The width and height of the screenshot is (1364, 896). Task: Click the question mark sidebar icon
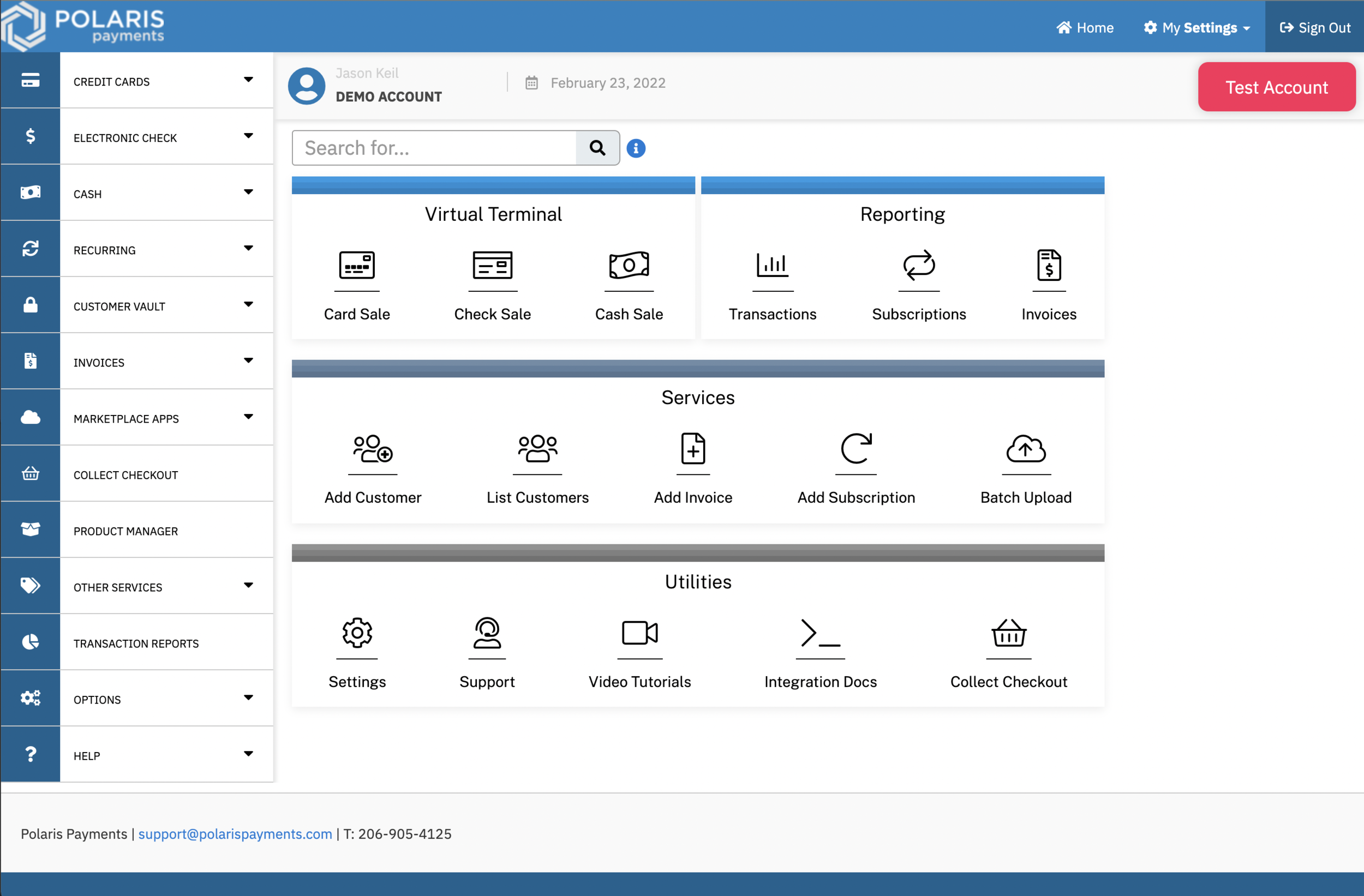coord(31,753)
